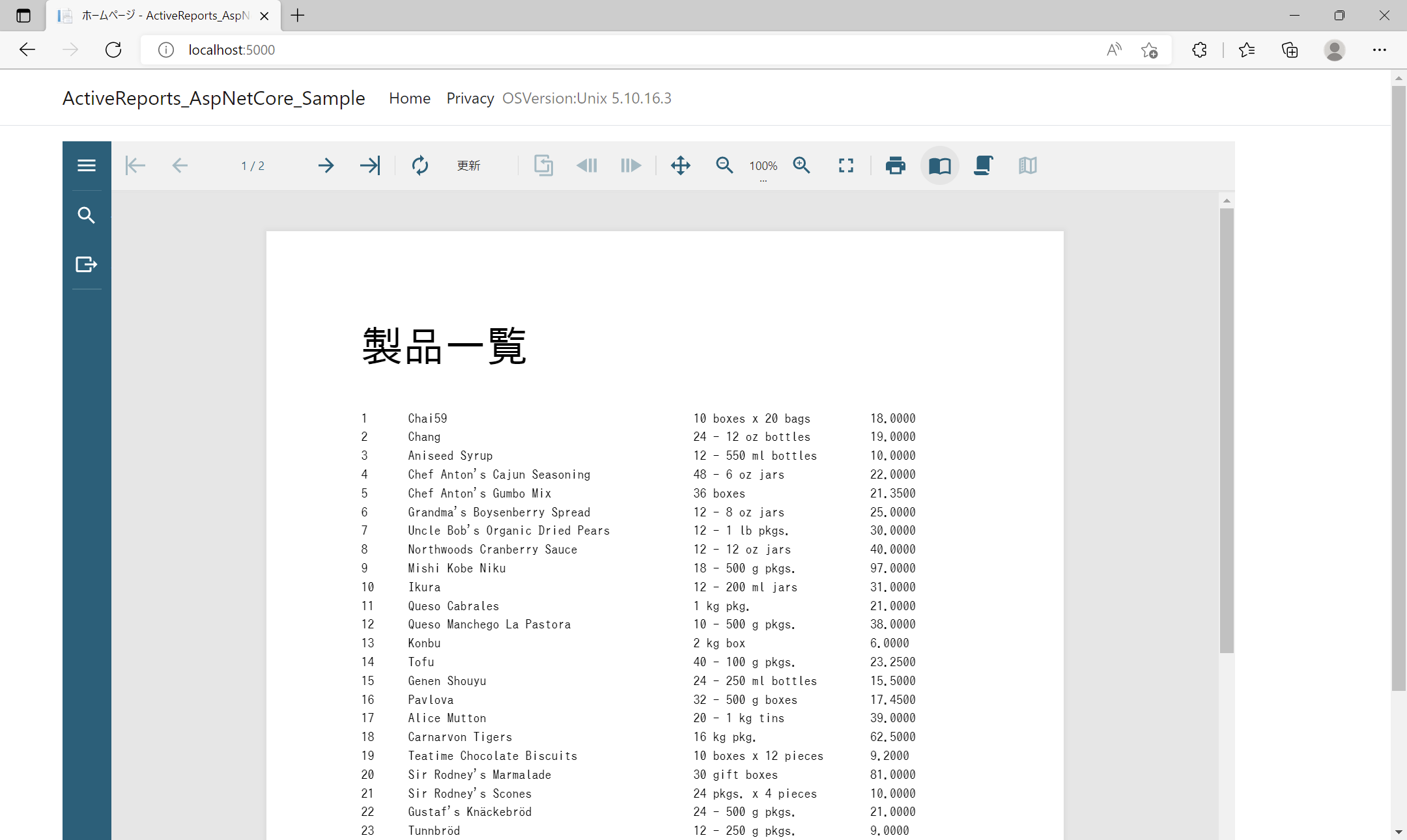Click the 更新 refresh button
The image size is (1407, 840).
(468, 165)
